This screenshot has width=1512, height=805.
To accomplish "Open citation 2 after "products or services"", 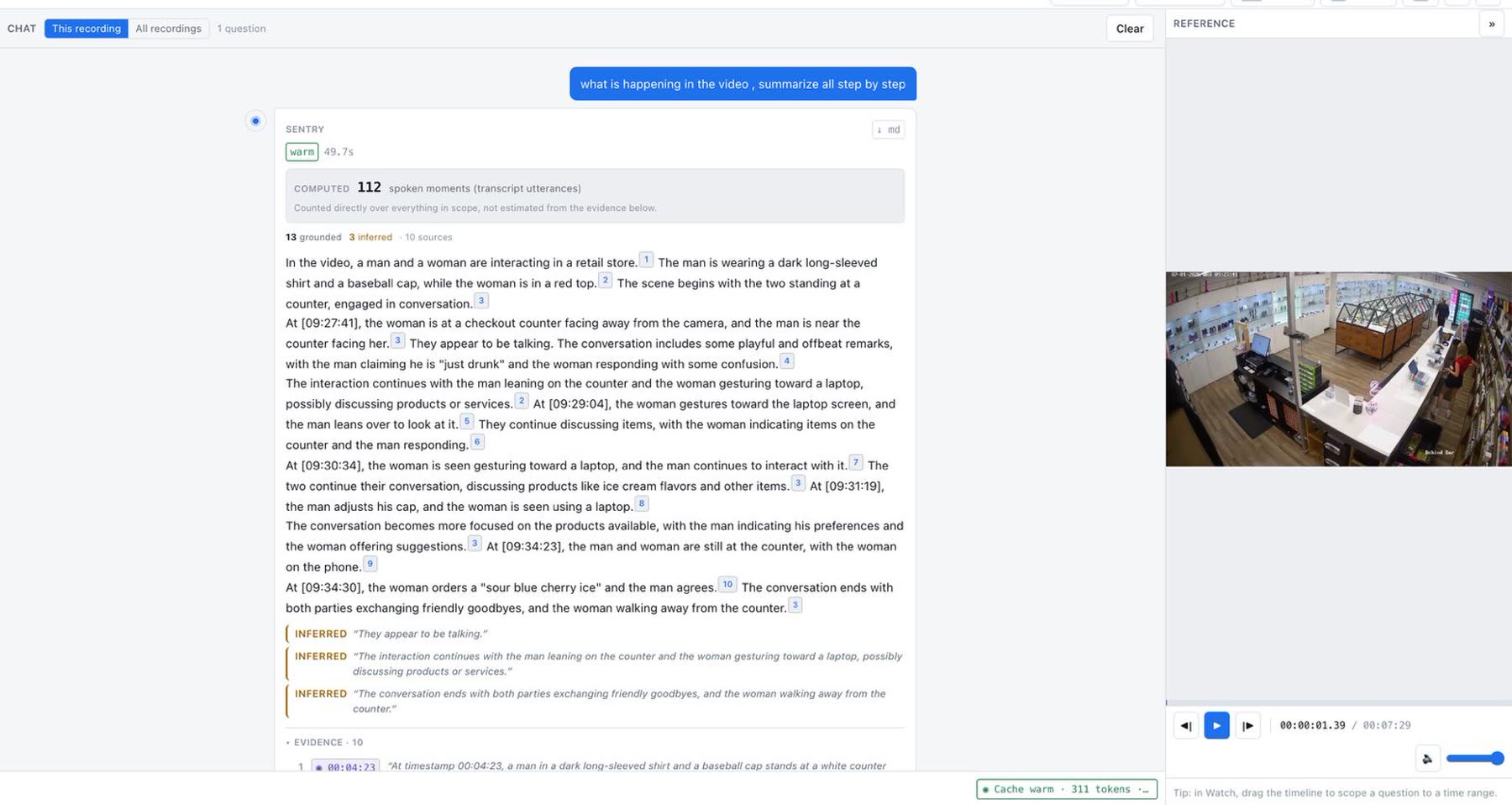I will 522,401.
